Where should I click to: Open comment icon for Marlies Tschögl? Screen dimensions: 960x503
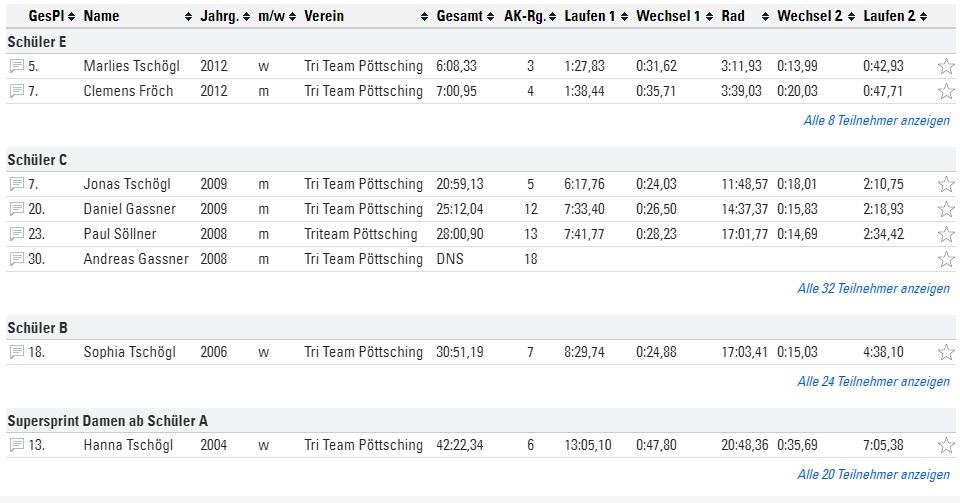[x=17, y=66]
